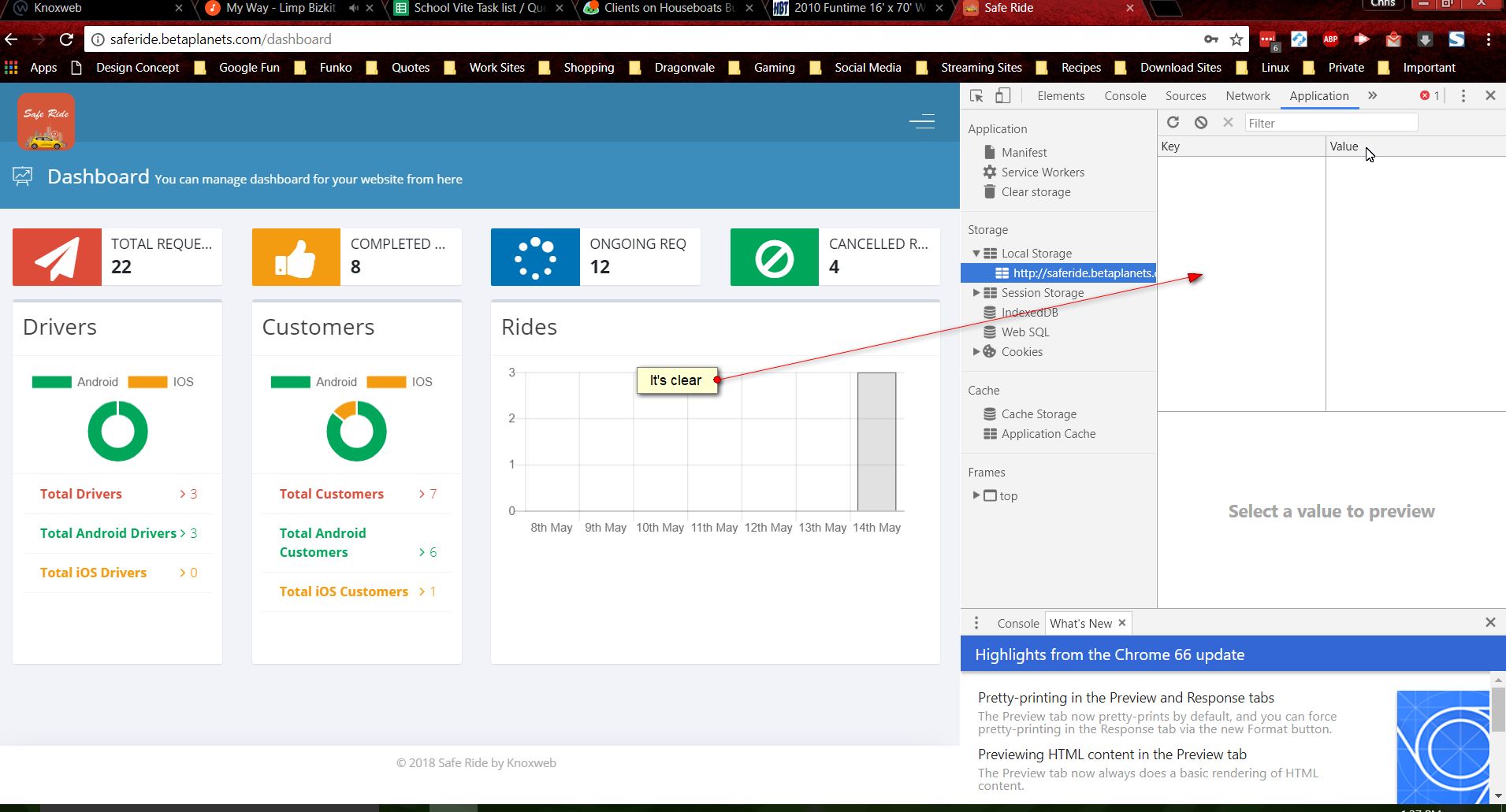This screenshot has width=1506, height=812.
Task: Clear all storage entries with the ban icon
Action: tap(1200, 122)
